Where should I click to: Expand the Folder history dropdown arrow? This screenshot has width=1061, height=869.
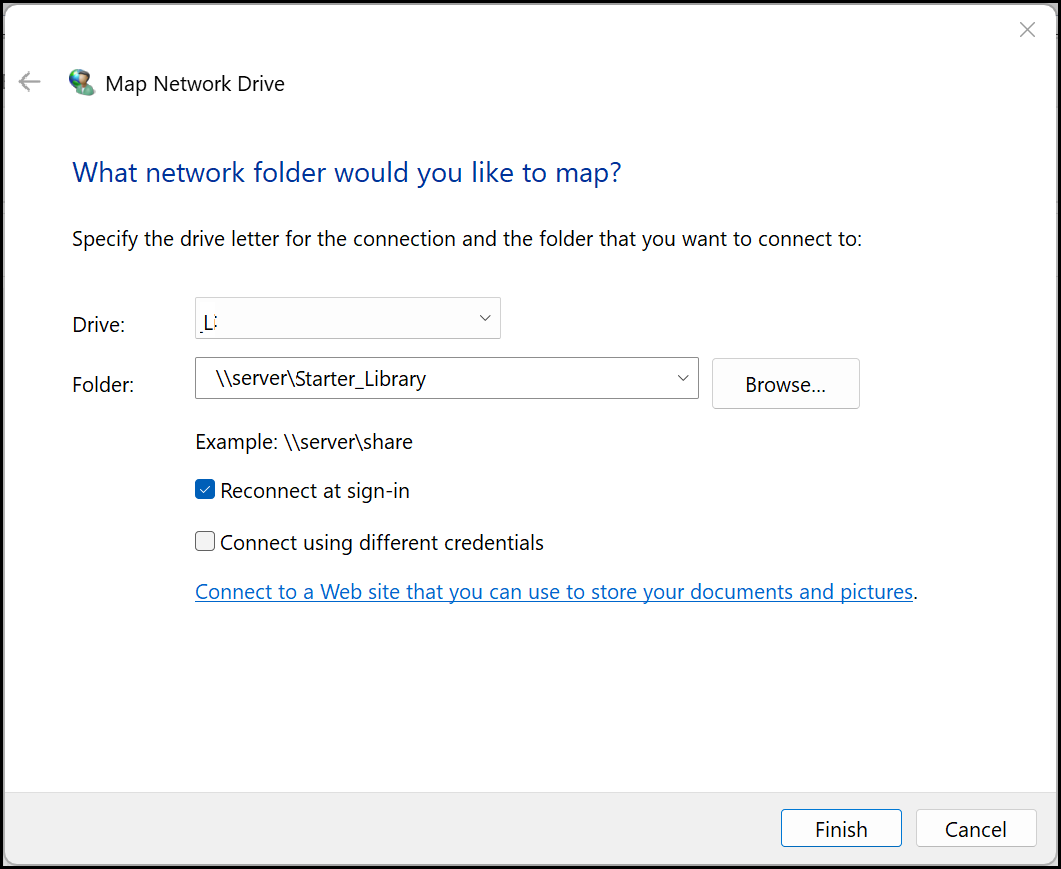(683, 378)
